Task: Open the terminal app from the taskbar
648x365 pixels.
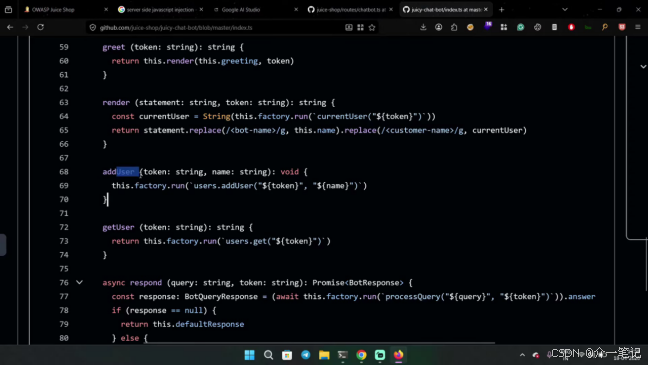Action: 343,355
